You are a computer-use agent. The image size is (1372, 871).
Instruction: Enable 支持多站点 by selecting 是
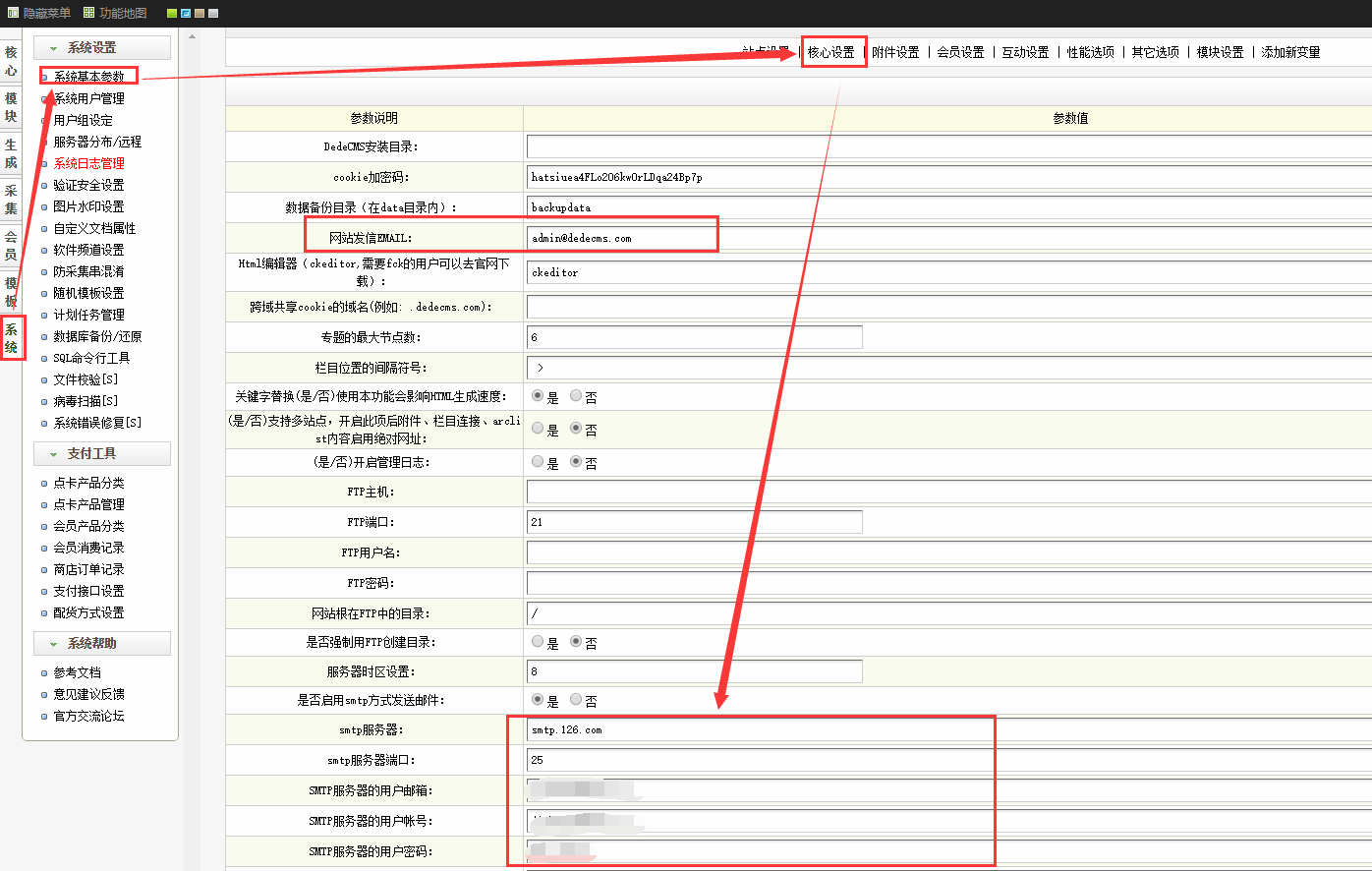pos(538,429)
